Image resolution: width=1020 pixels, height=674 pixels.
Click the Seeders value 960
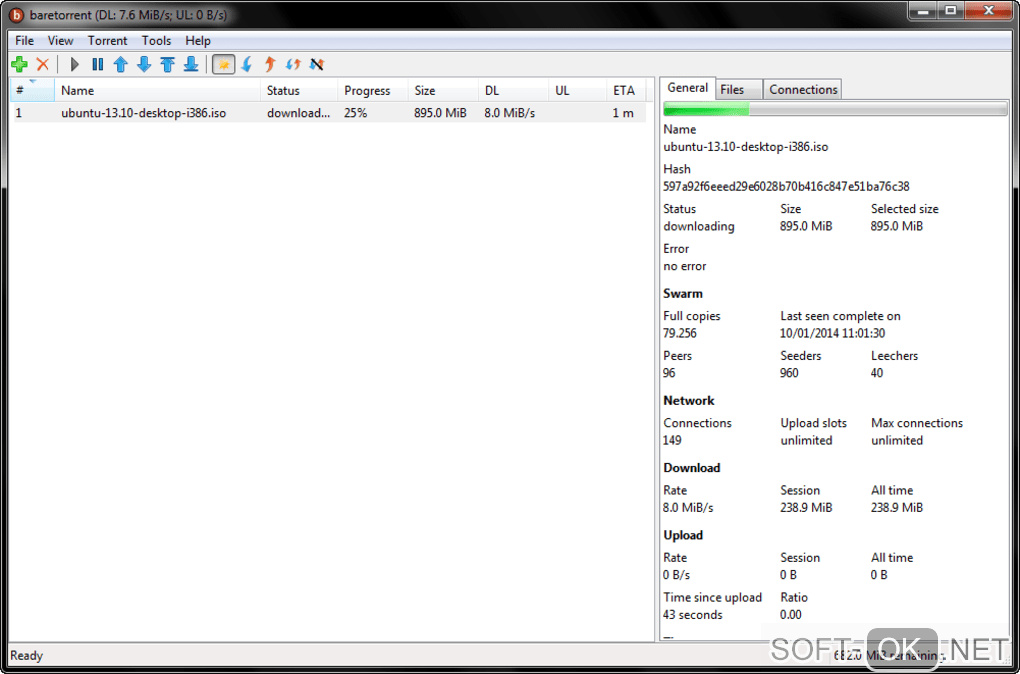[789, 373]
